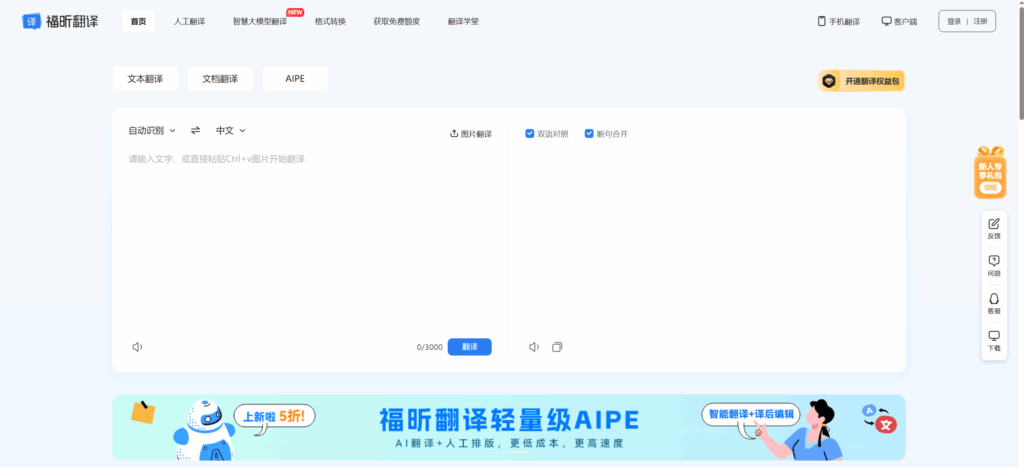Open 格式转换 nav item
1024x467 pixels.
coord(330,21)
